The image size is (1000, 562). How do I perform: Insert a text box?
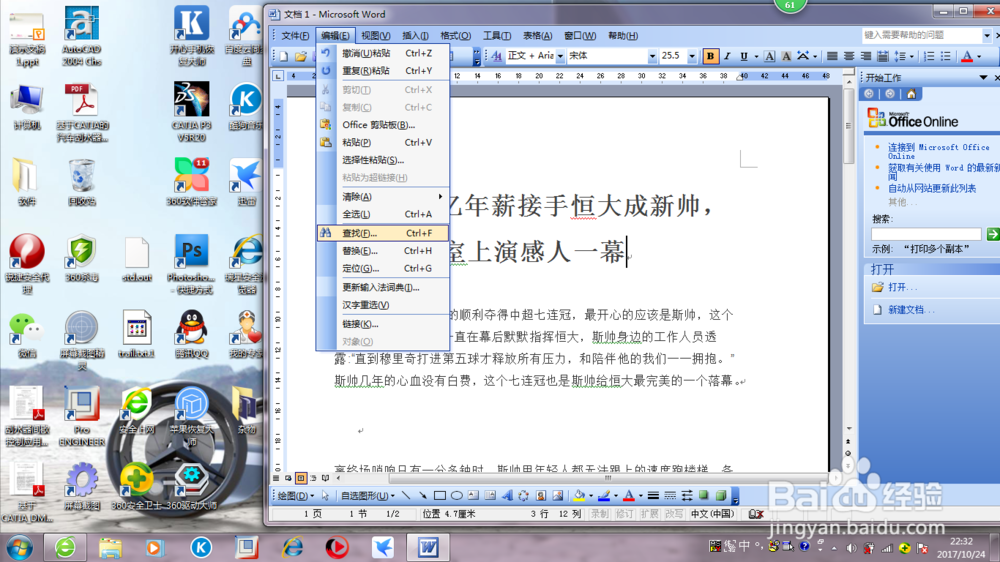click(x=473, y=496)
